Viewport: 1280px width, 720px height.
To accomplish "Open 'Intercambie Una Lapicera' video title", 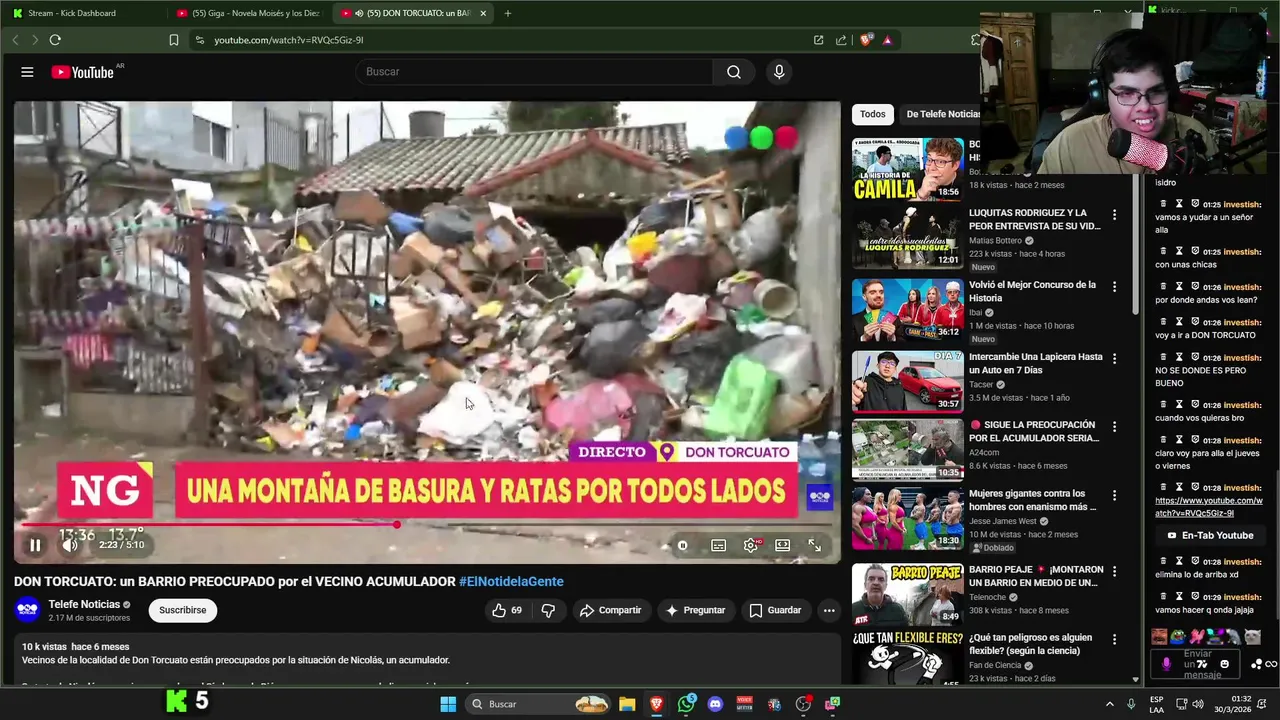I will [x=1036, y=363].
